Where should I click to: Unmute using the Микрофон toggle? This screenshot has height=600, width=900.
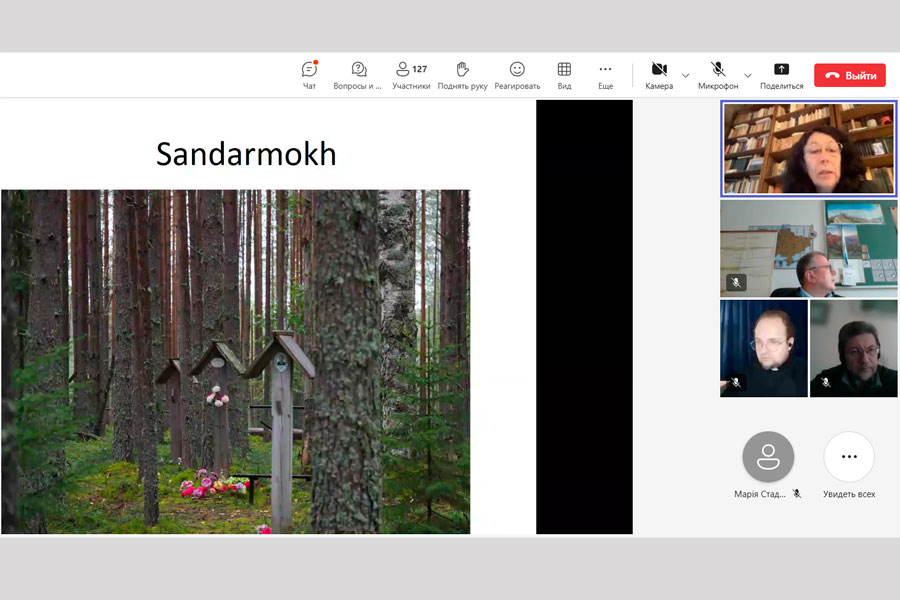coord(718,75)
